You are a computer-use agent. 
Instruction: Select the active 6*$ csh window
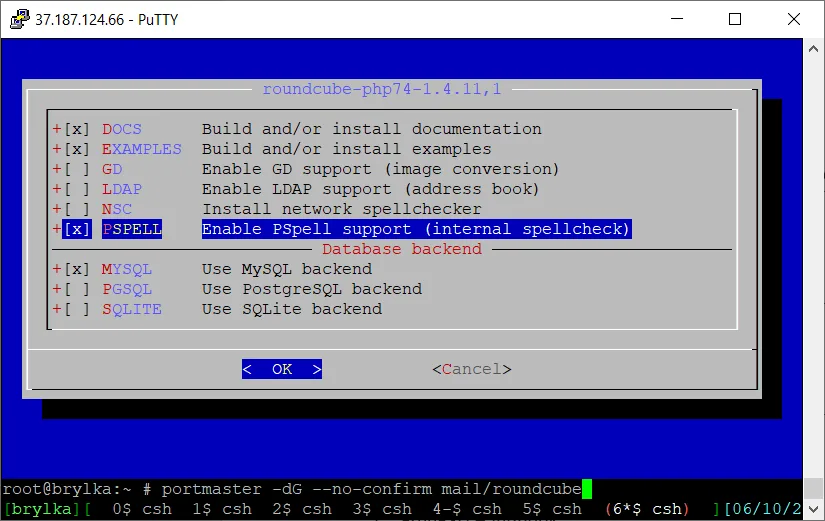pyautogui.click(x=647, y=509)
